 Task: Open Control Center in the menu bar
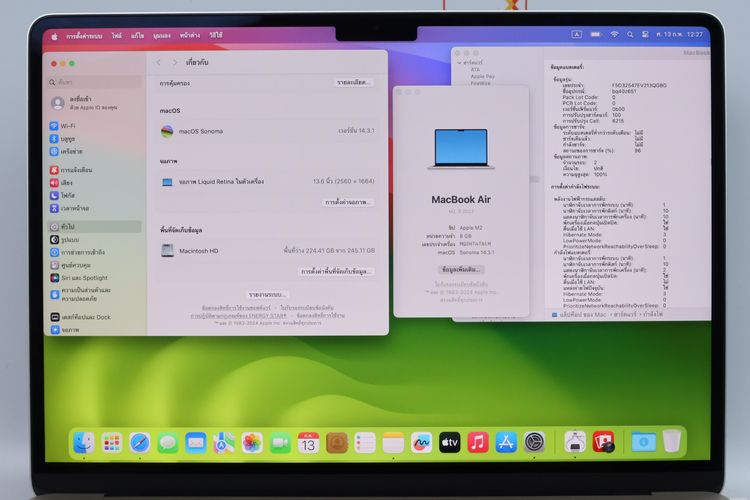click(645, 34)
